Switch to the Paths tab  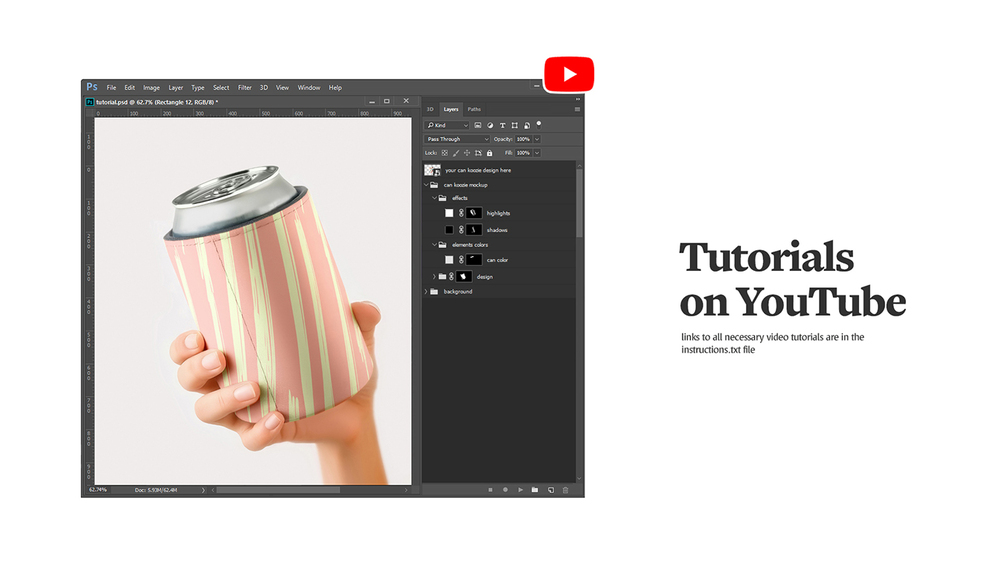[474, 110]
